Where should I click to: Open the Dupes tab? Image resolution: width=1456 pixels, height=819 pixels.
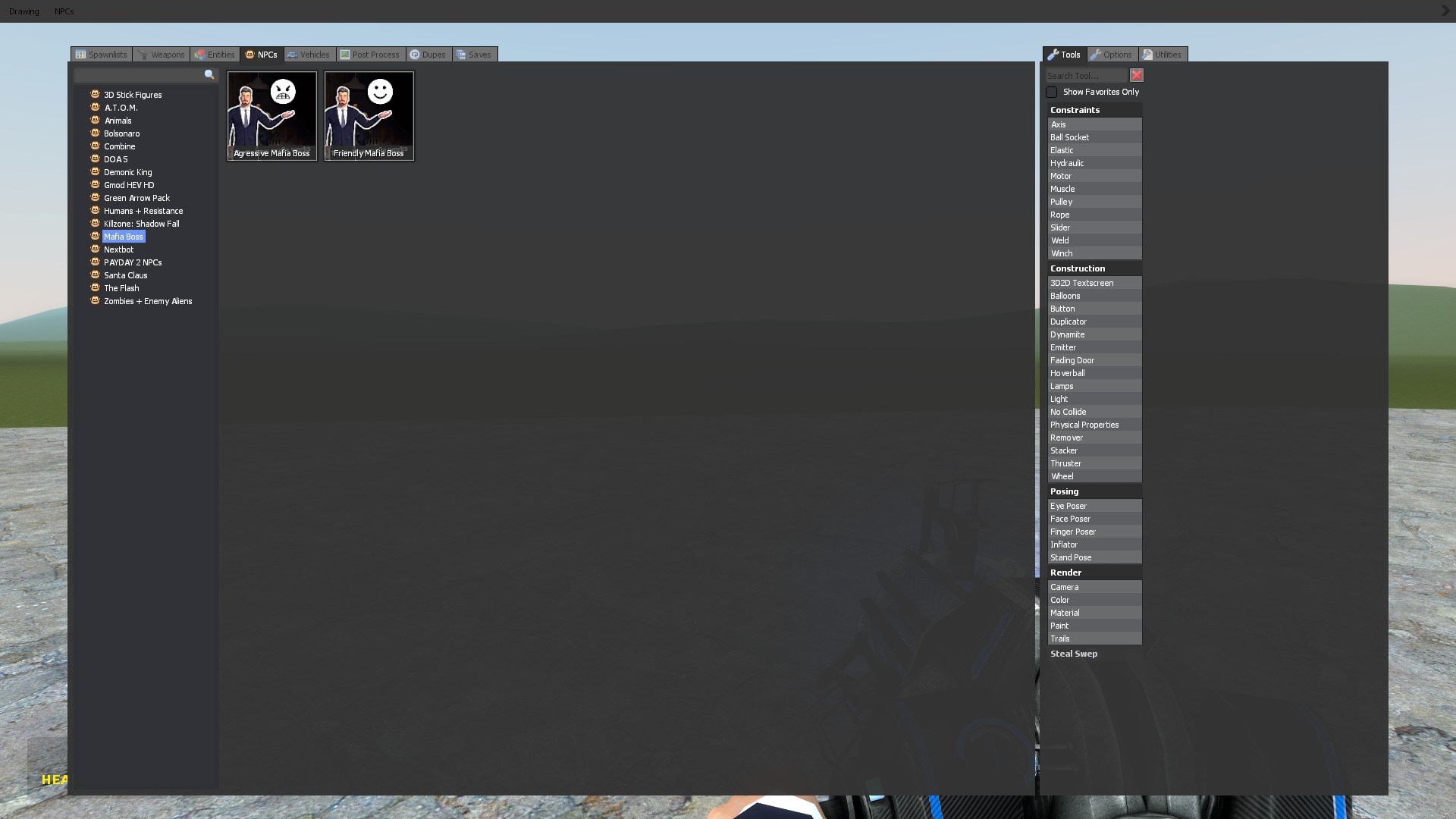(428, 55)
